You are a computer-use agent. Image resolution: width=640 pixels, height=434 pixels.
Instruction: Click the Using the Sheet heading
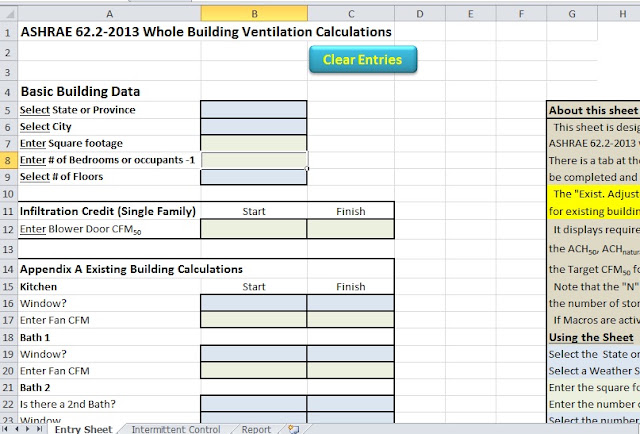coord(591,337)
